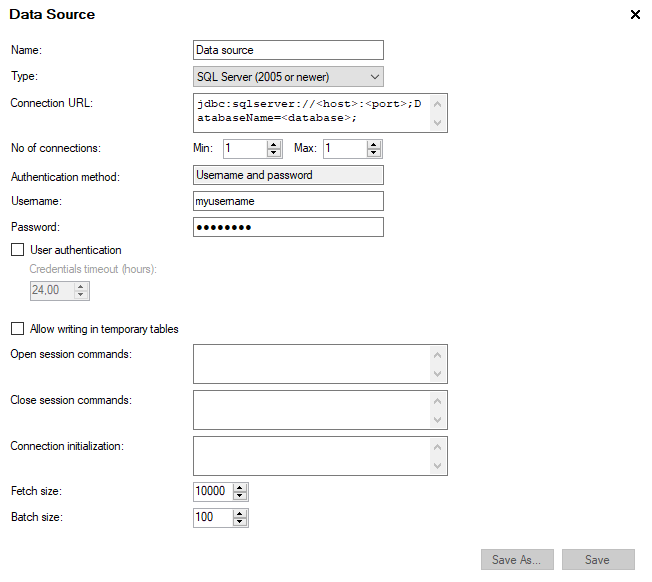Increase the Batch size value
Screen dimensions: 652x582
point(239,513)
